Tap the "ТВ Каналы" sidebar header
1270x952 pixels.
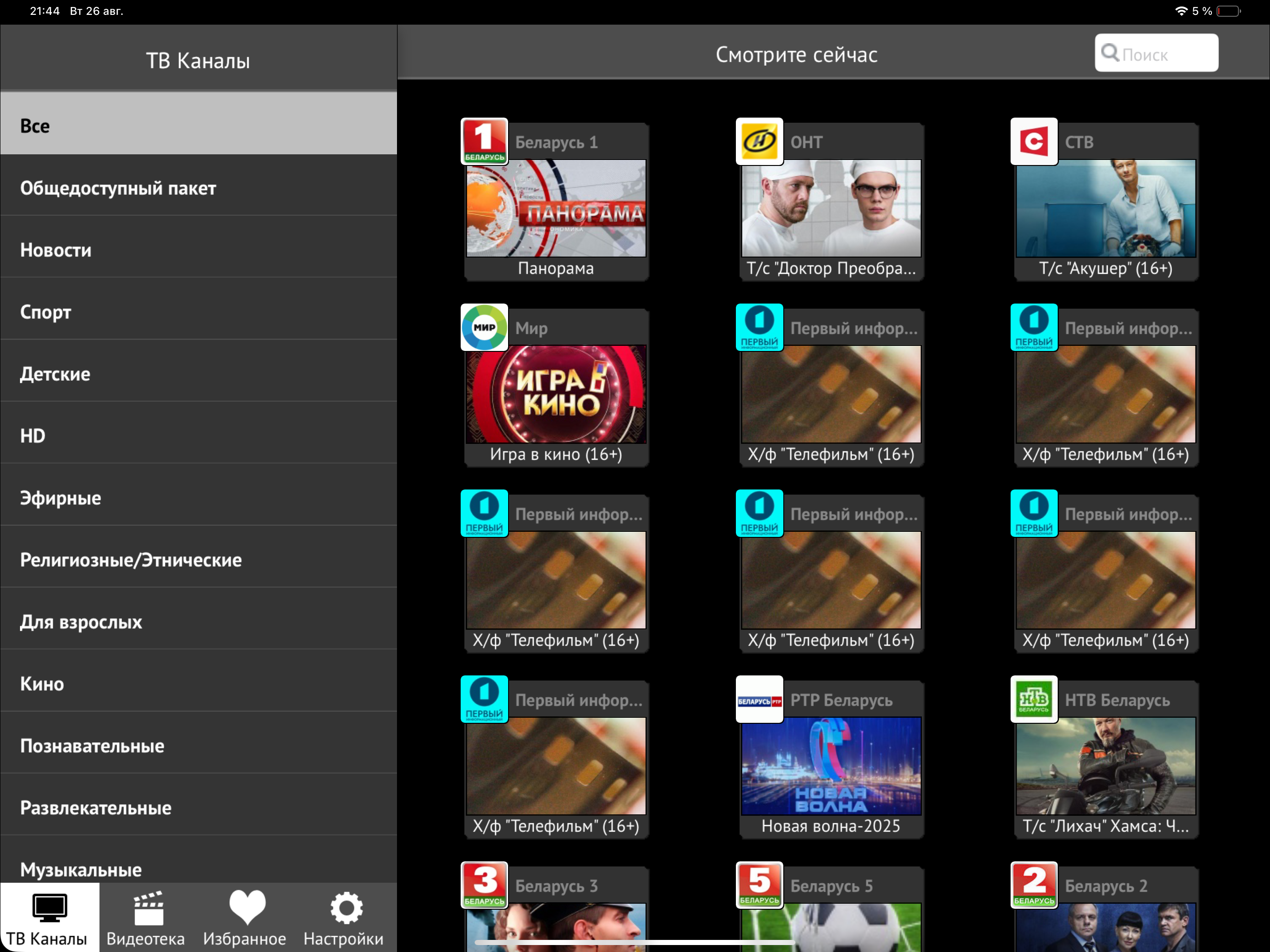coord(198,60)
